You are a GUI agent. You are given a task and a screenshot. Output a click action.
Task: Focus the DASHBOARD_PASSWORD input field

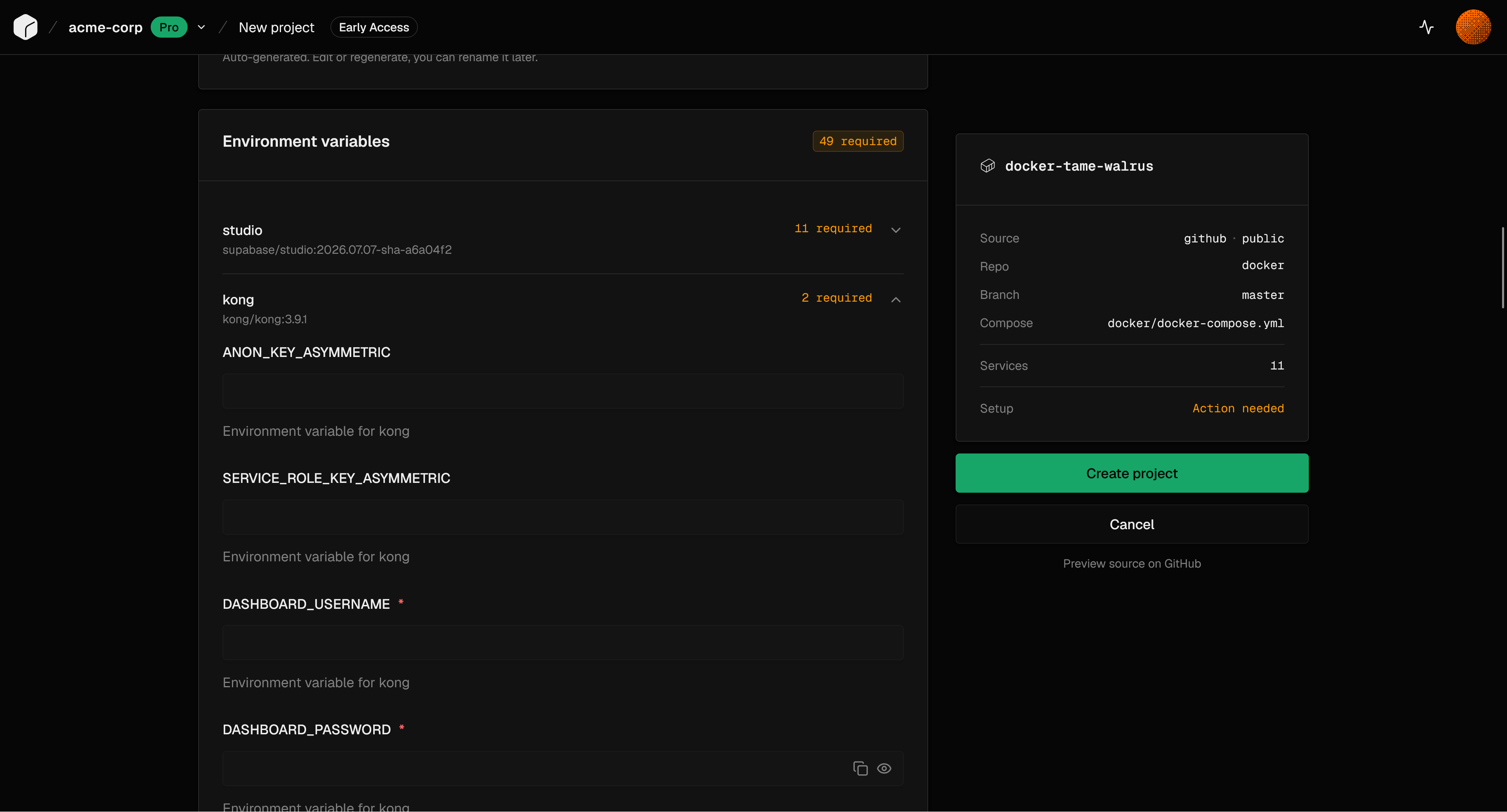coord(563,768)
